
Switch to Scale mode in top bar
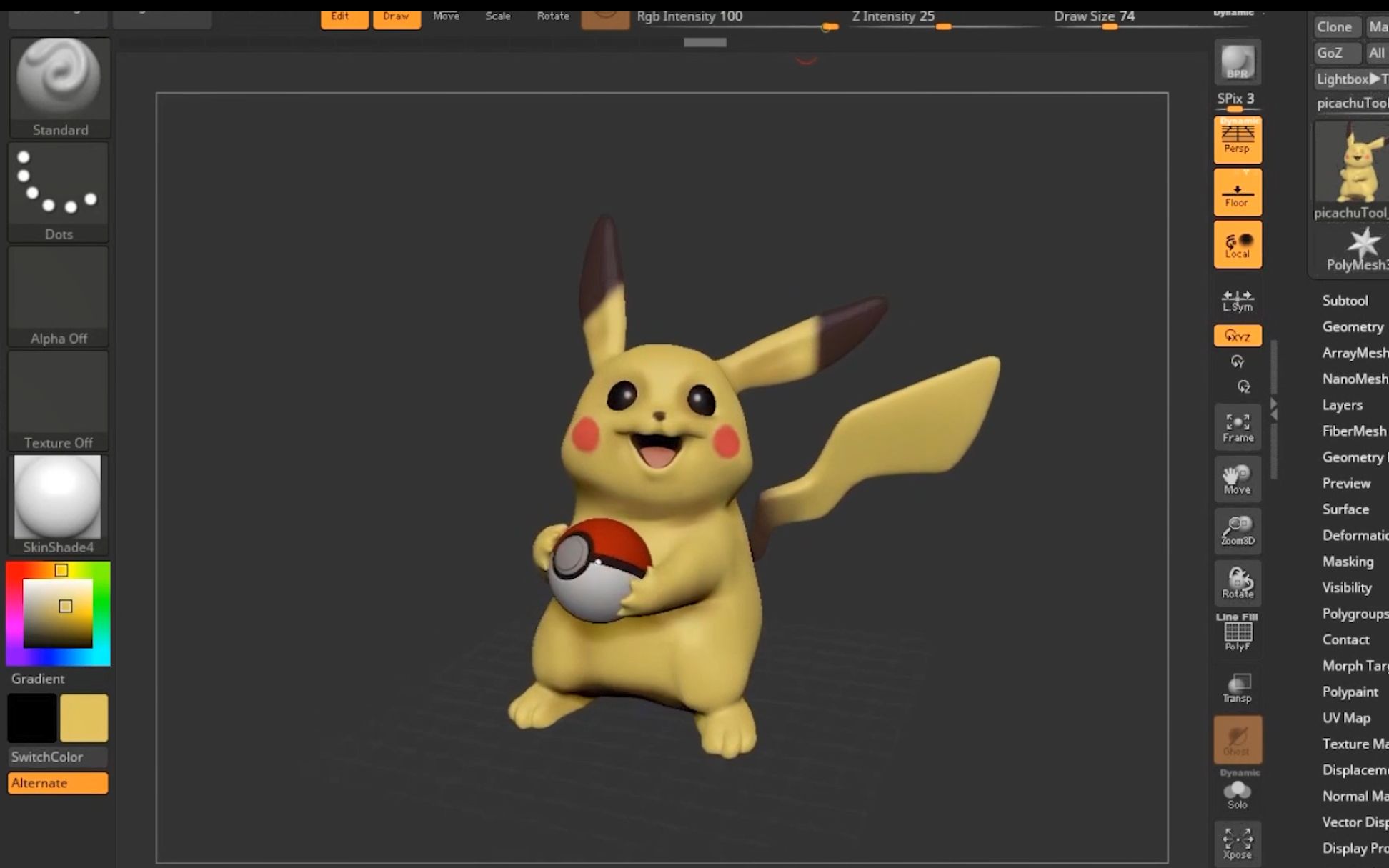click(498, 16)
